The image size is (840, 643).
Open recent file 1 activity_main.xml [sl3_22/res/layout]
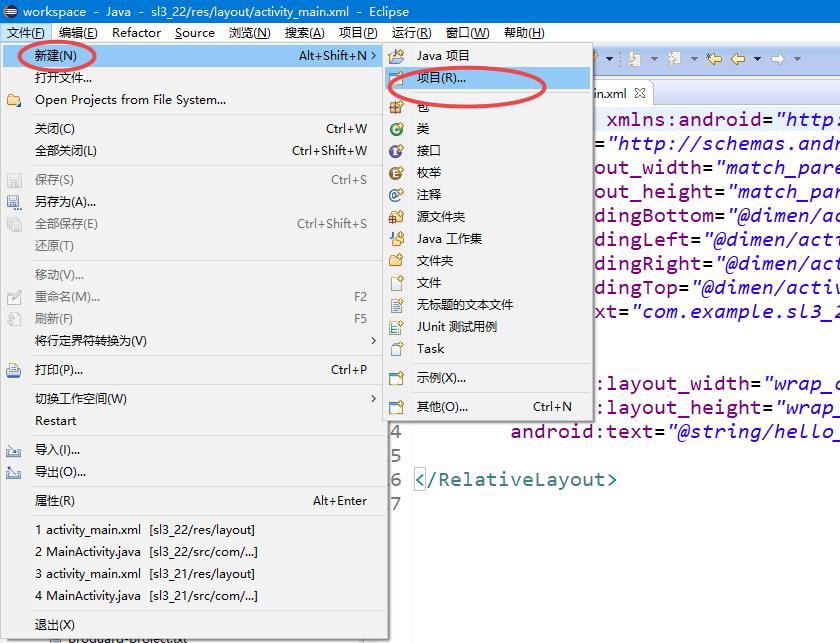pyautogui.click(x=192, y=530)
